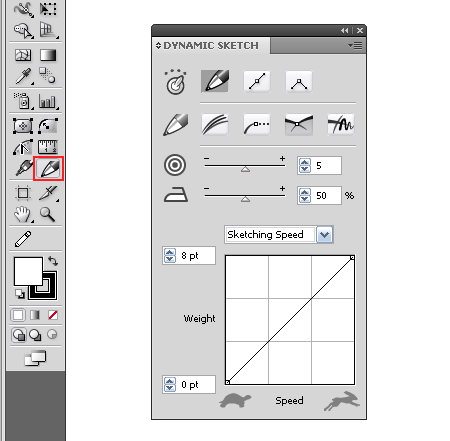The height and width of the screenshot is (441, 450).
Task: Choose Draw Inside mode
Action: point(52,334)
